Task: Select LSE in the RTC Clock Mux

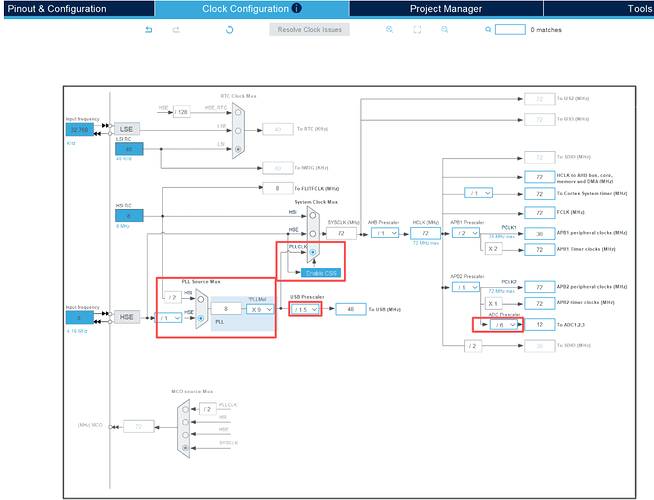Action: [238, 131]
